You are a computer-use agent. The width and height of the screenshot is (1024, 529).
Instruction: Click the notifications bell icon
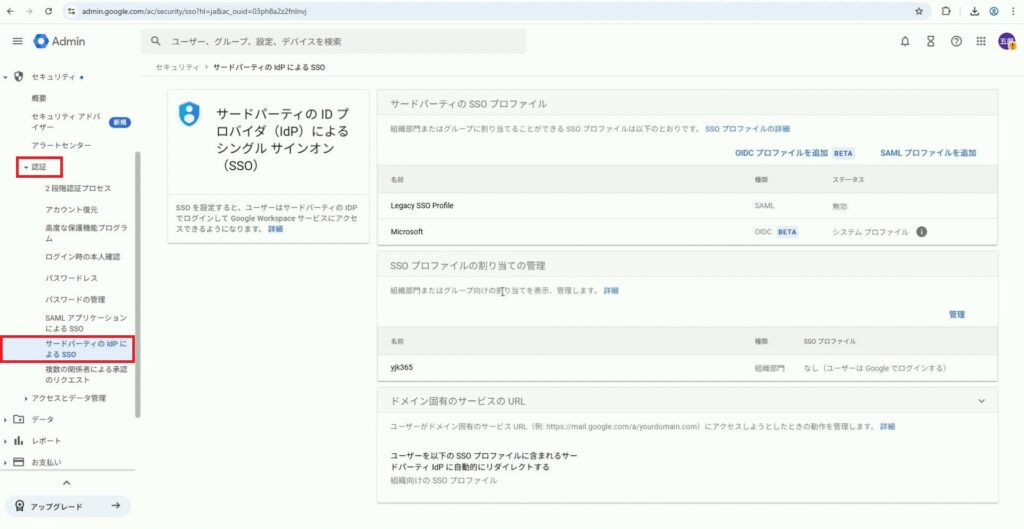point(905,41)
